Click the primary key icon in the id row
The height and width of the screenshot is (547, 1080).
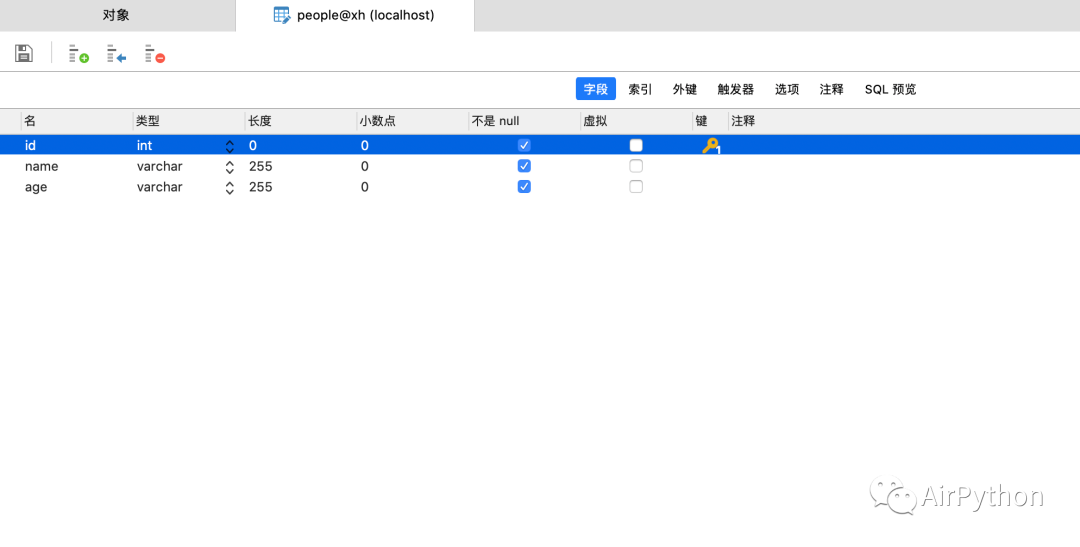tap(711, 145)
